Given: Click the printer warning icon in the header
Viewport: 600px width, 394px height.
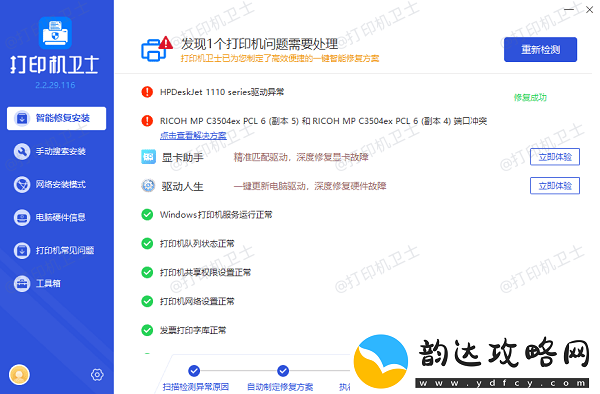Looking at the screenshot, I should click(x=157, y=49).
